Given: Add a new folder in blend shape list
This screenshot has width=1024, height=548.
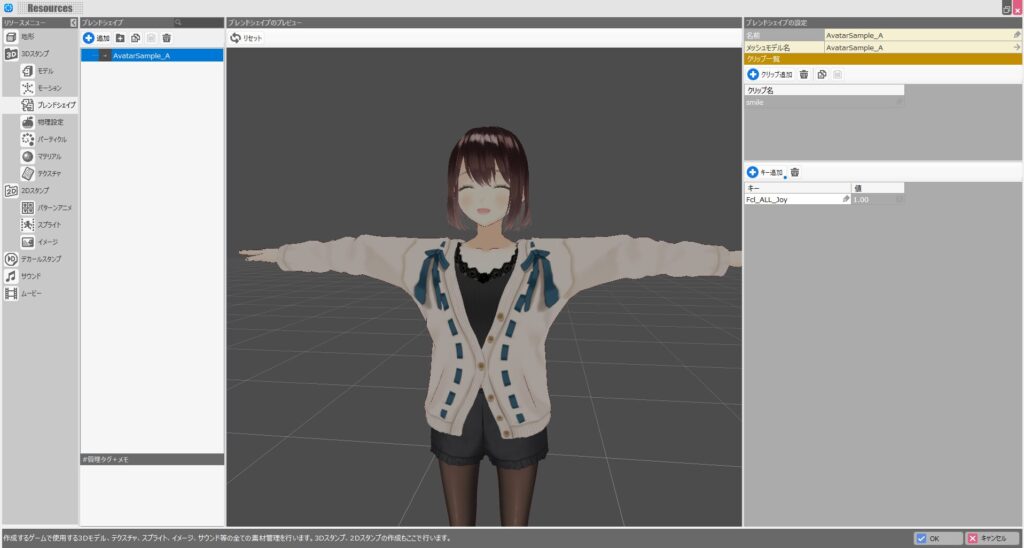Looking at the screenshot, I should (x=120, y=38).
